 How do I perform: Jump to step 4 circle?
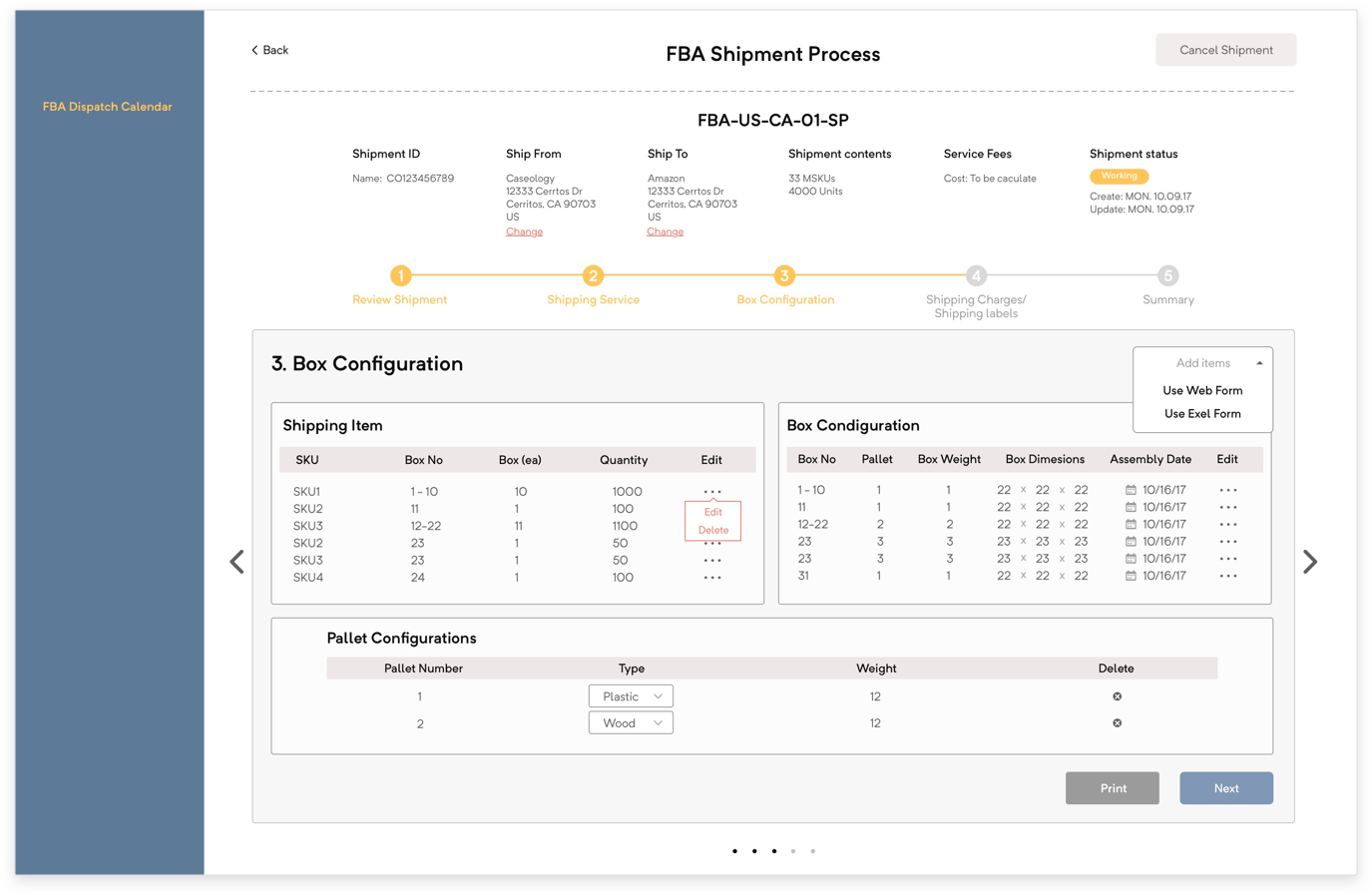976,275
